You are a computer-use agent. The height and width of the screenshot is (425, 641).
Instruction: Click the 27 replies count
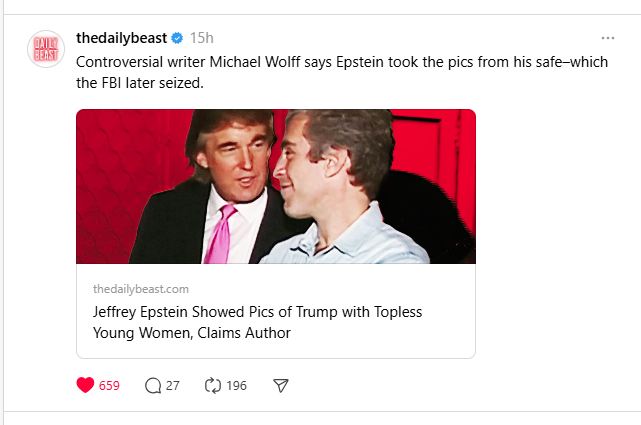pos(172,385)
